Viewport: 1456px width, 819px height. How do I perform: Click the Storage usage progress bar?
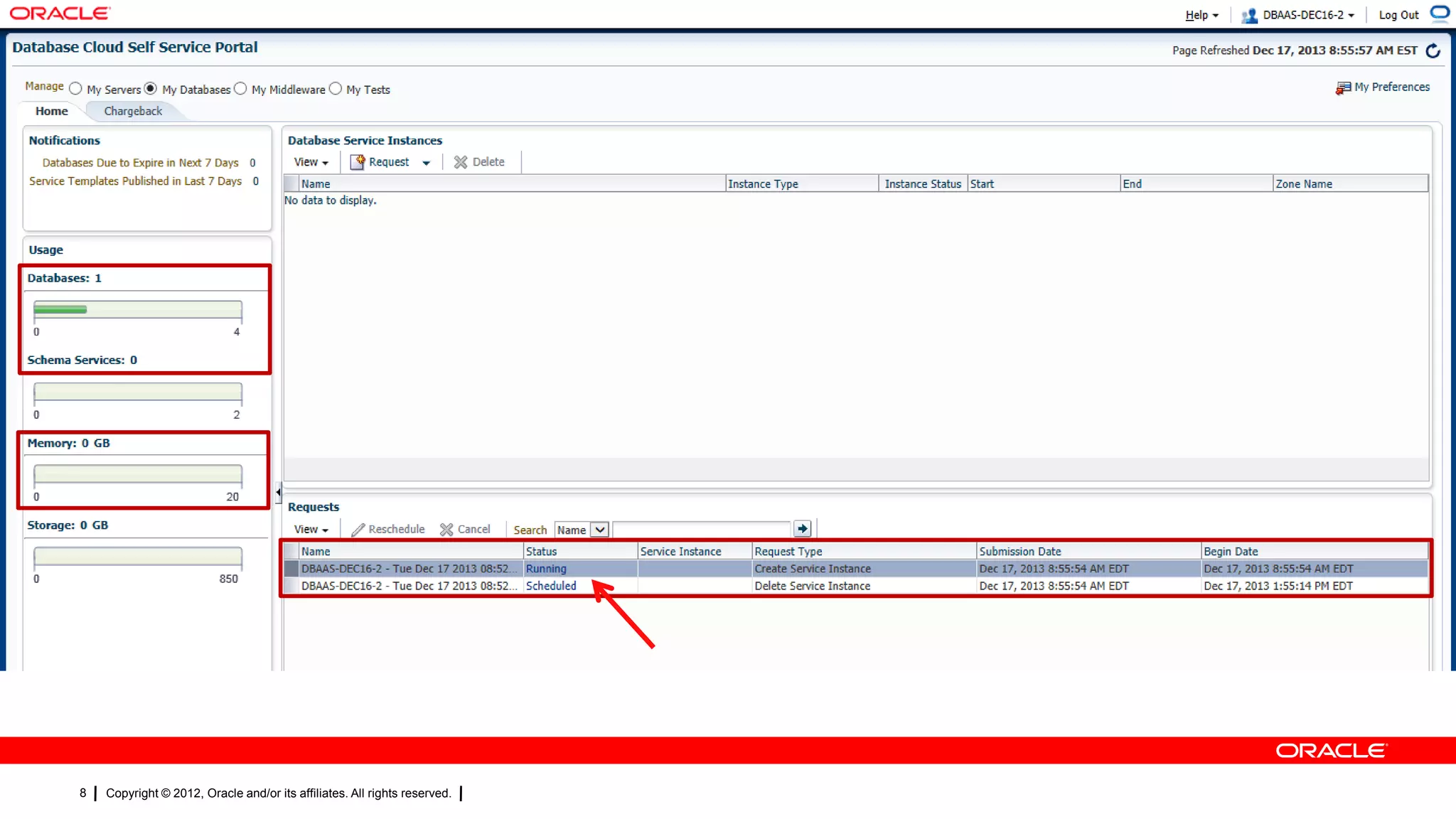point(138,556)
